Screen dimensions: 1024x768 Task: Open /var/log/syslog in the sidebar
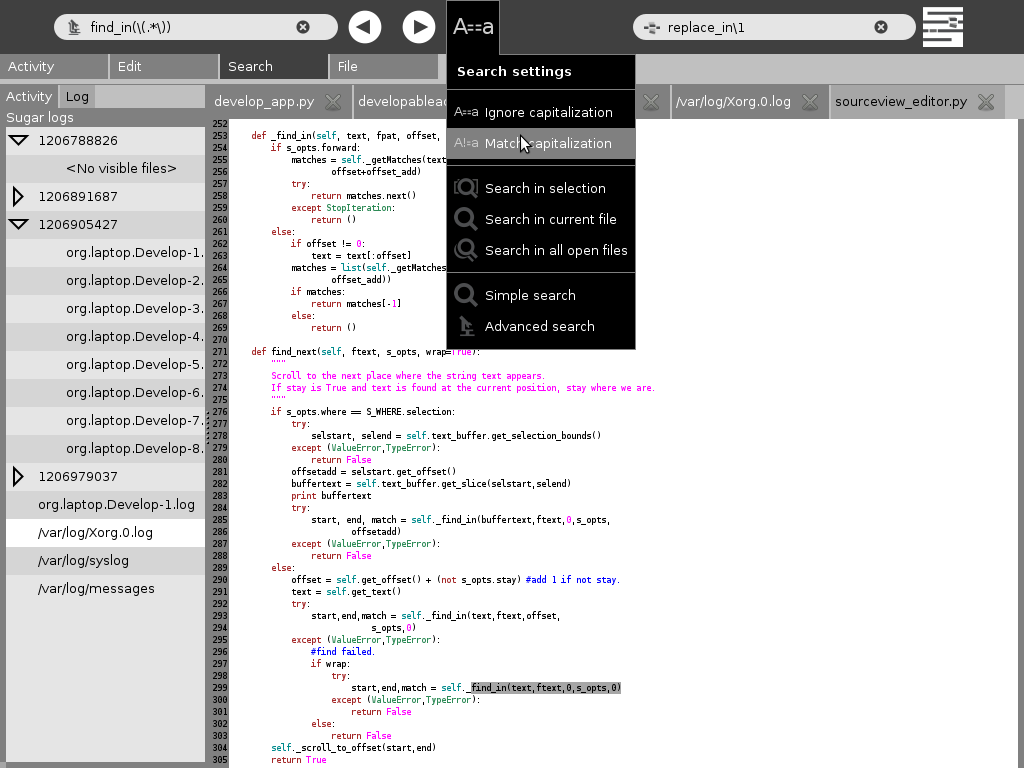pyautogui.click(x=84, y=561)
